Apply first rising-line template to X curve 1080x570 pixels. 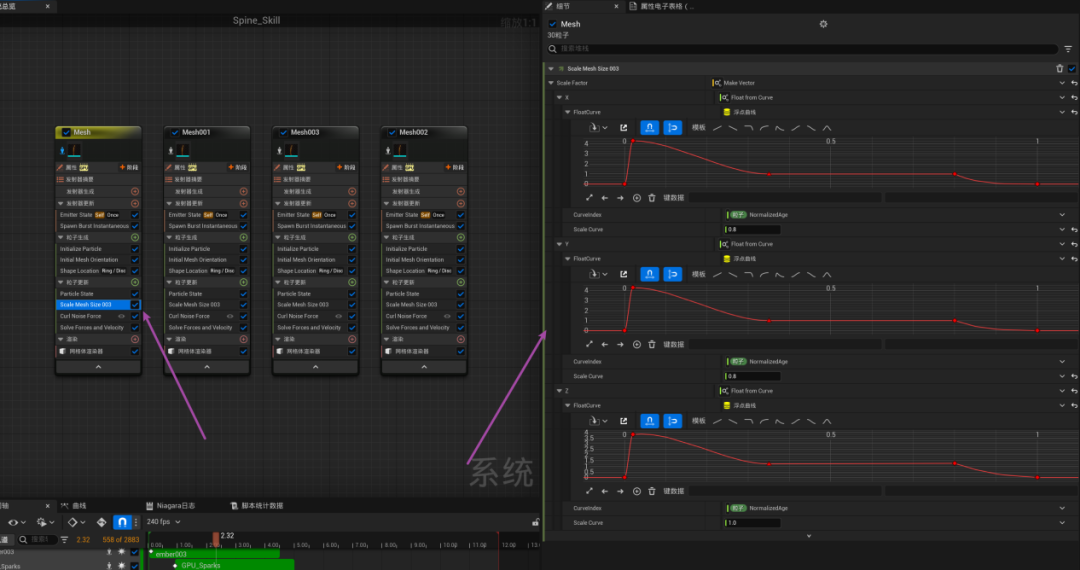click(x=717, y=128)
